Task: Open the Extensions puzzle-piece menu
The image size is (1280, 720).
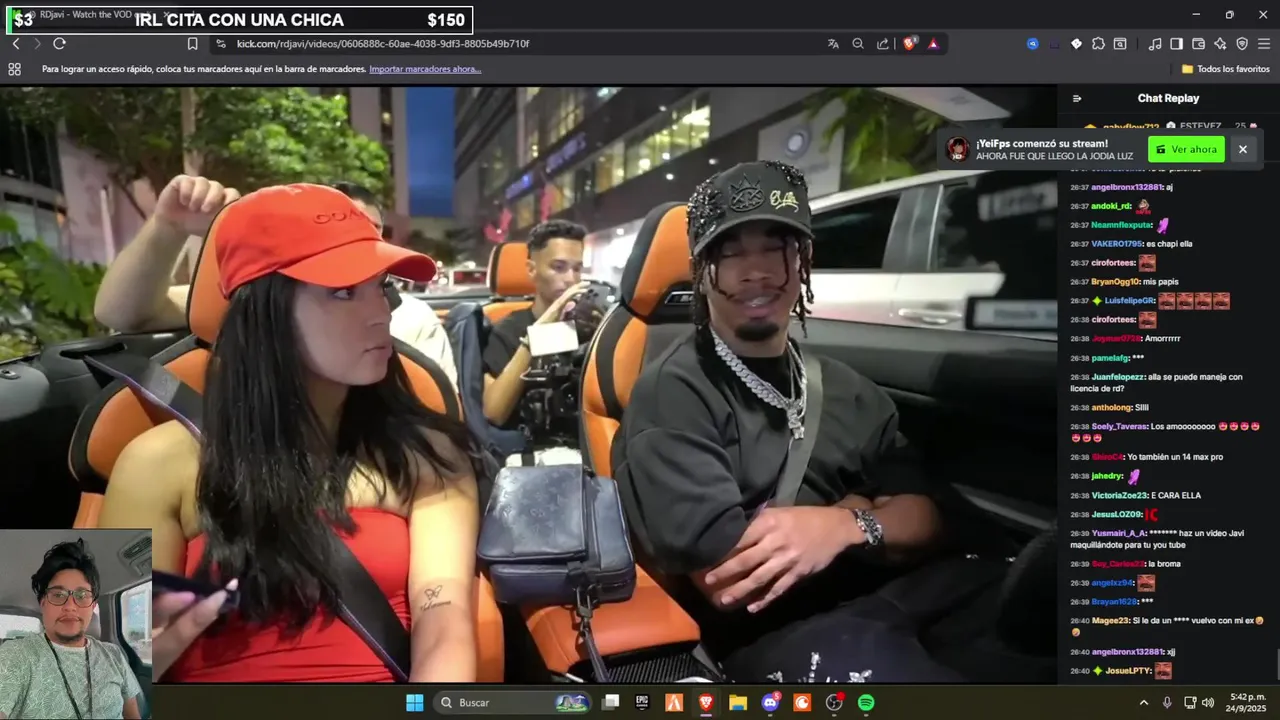Action: (x=1098, y=44)
